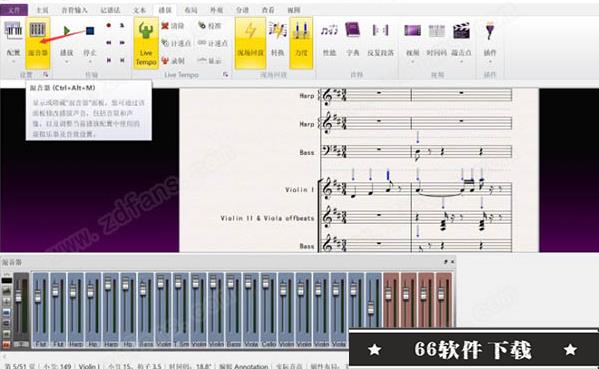The height and width of the screenshot is (369, 599).
Task: Click the Hit Point (撞击点) clapperboard icon
Action: (x=461, y=31)
